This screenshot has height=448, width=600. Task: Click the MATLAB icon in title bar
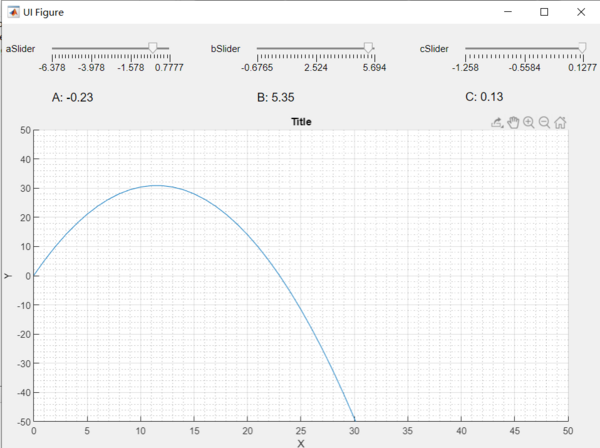12,12
